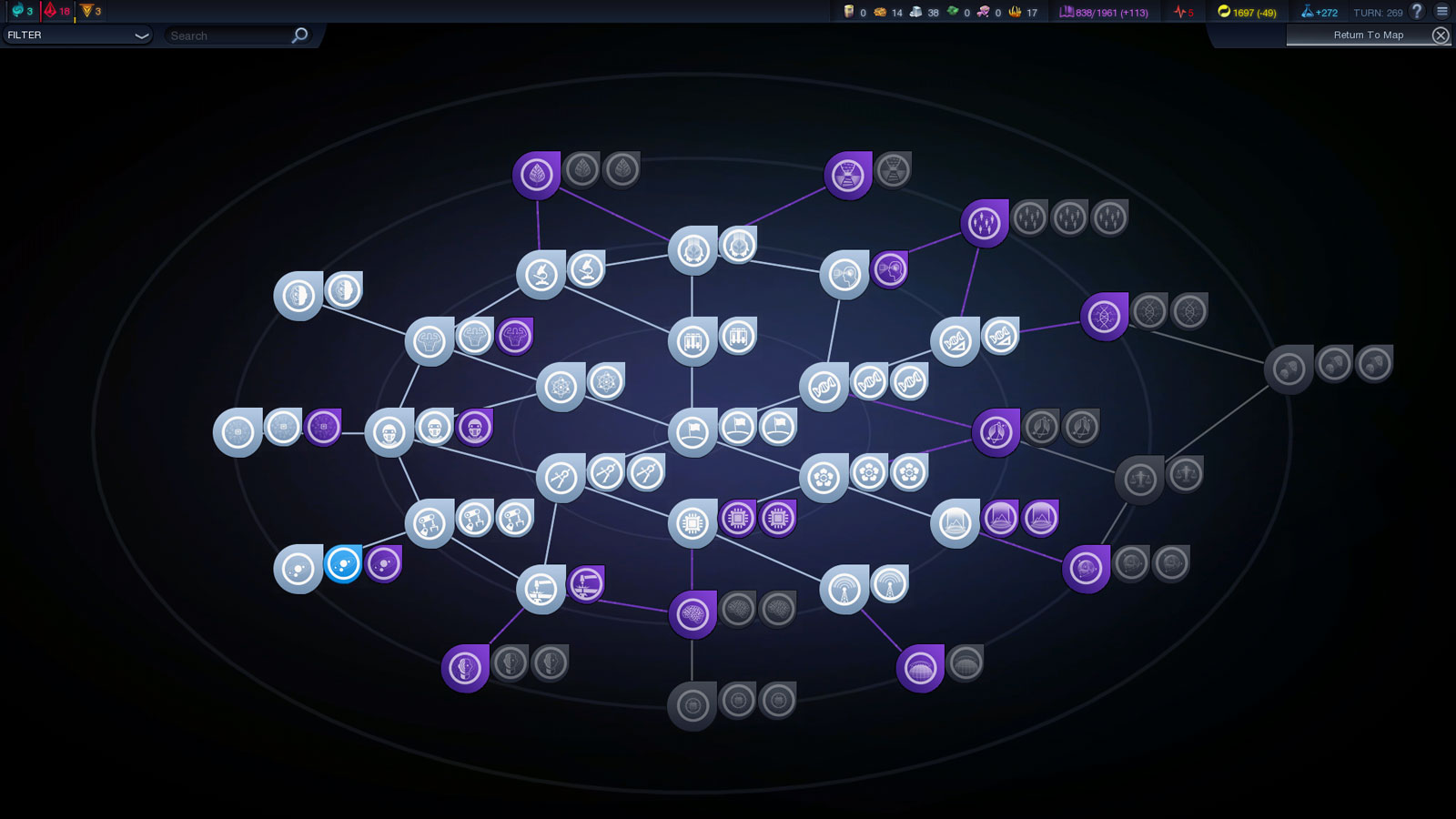Image resolution: width=1456 pixels, height=819 pixels.
Task: Click the TURN: 269 counter
Action: pyautogui.click(x=1378, y=12)
